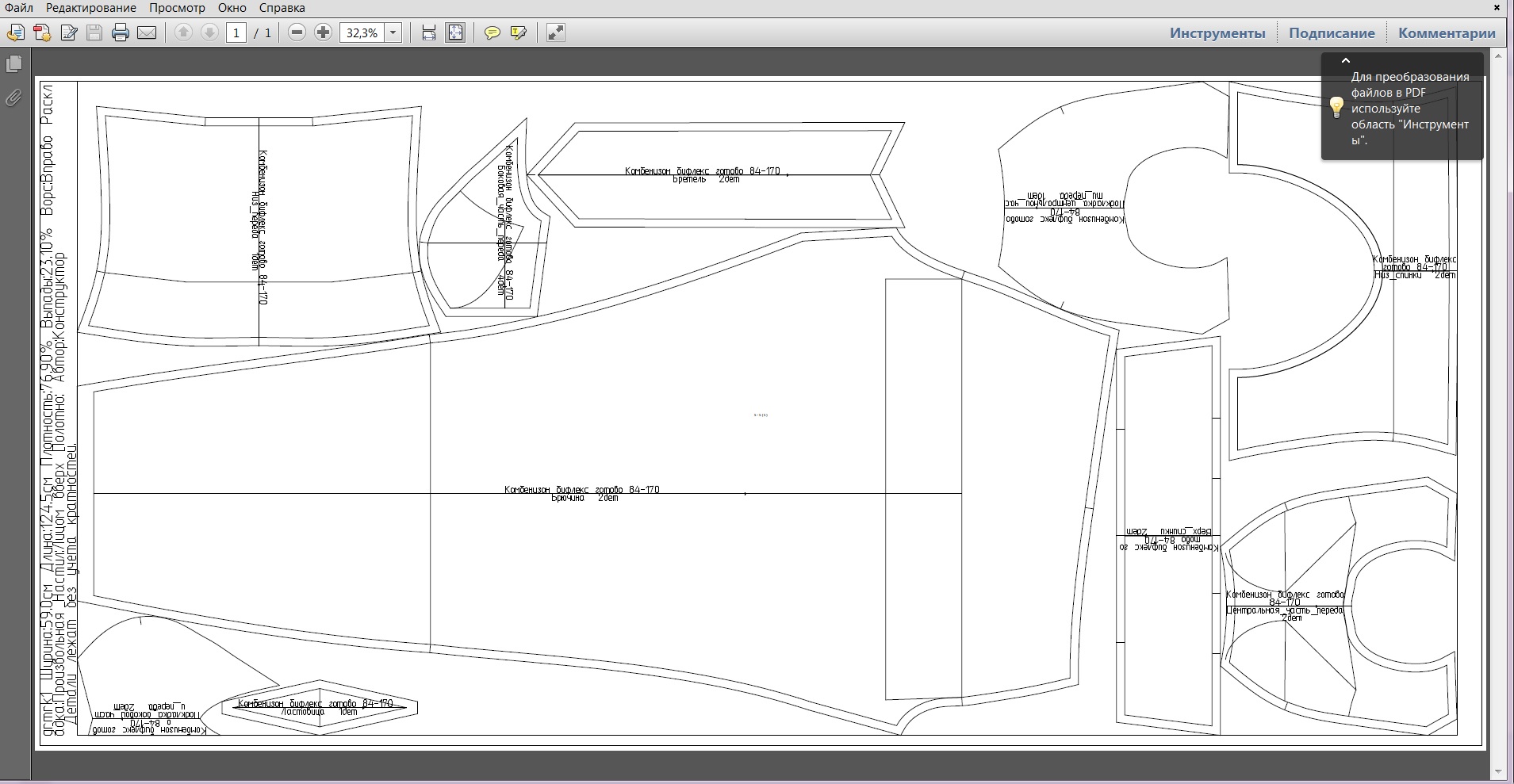The image size is (1514, 784).
Task: Open zoom level dropdown arrow
Action: pos(393,33)
